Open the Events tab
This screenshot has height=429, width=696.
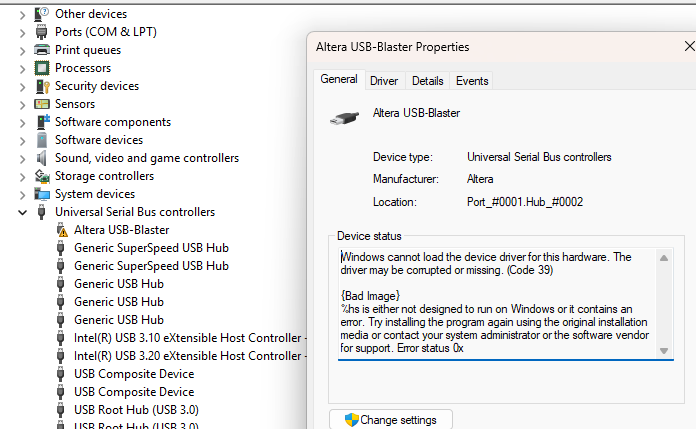pyautogui.click(x=472, y=81)
